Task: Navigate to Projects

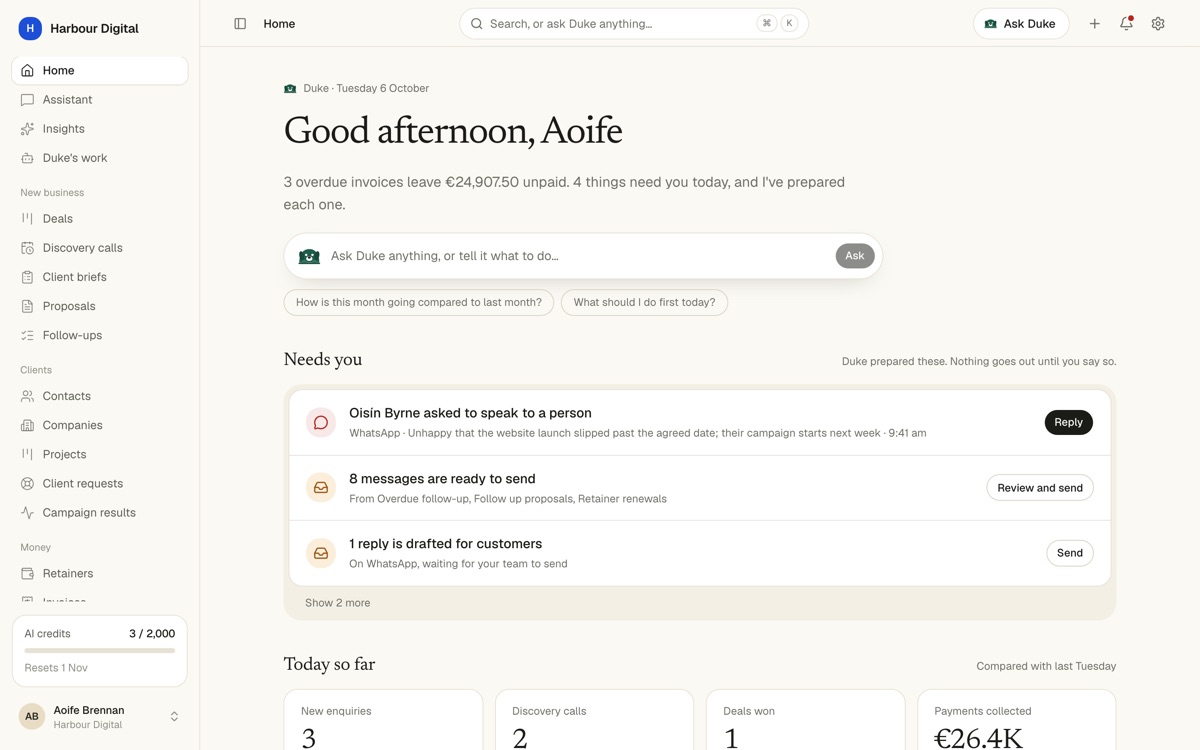Action: [x=100, y=454]
